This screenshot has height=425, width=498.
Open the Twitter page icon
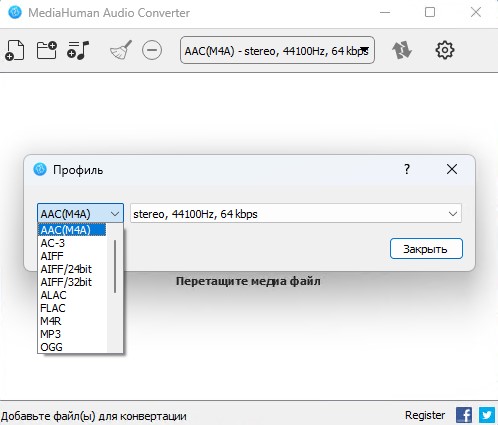pos(487,415)
